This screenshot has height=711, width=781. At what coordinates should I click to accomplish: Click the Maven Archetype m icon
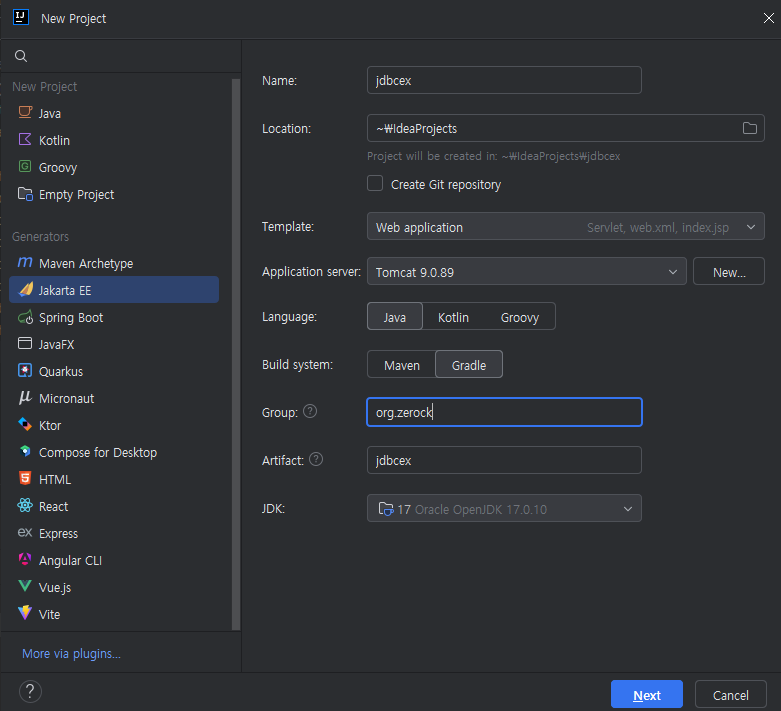click(25, 262)
